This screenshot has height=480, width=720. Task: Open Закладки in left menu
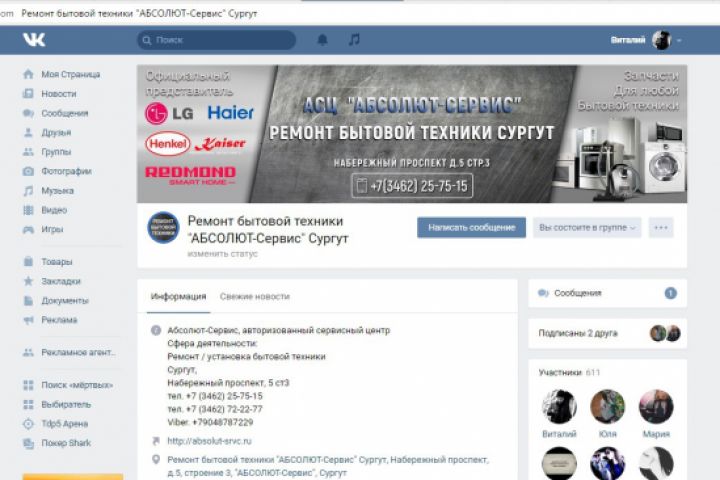coord(61,281)
